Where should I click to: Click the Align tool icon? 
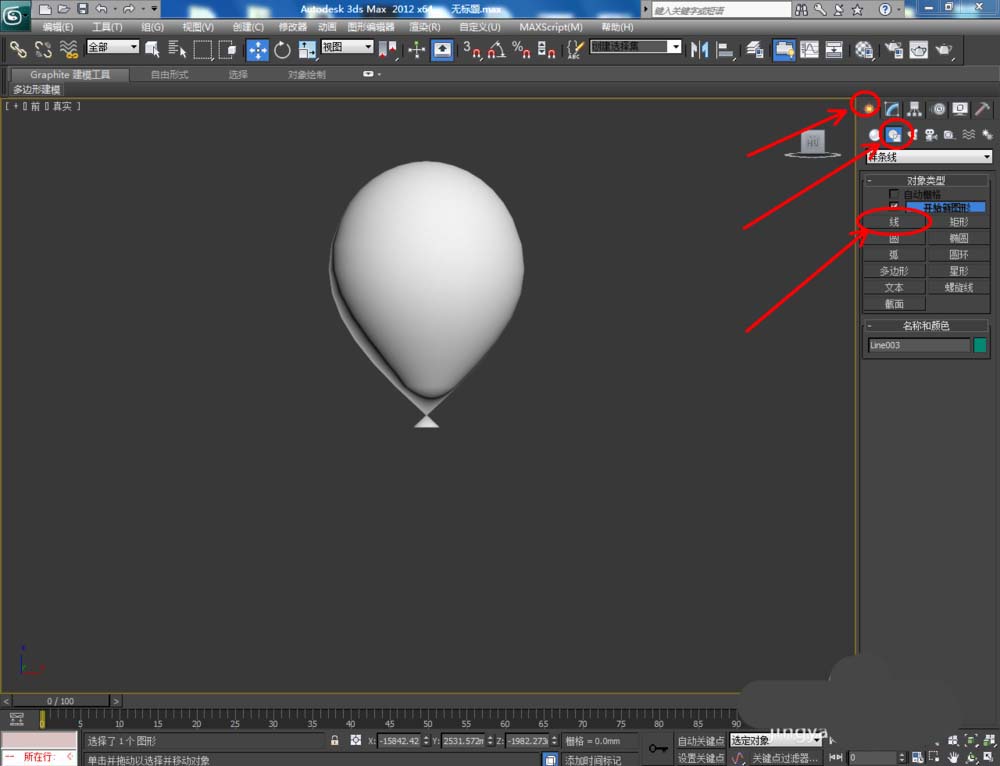[725, 49]
